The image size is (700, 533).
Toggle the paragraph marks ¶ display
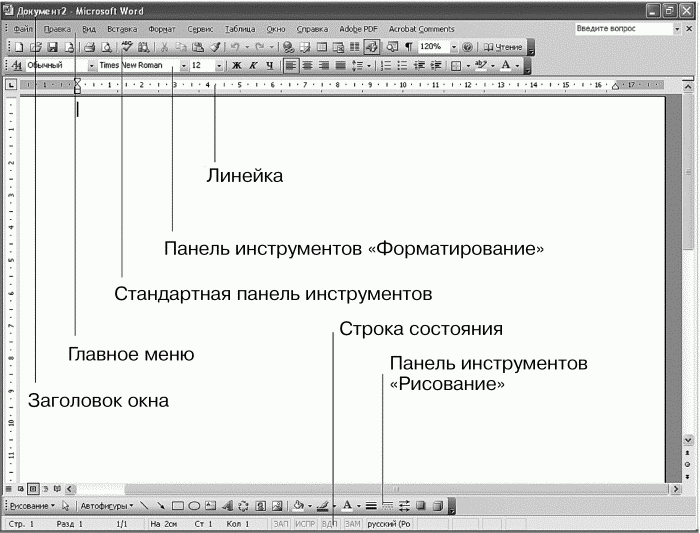pyautogui.click(x=408, y=47)
